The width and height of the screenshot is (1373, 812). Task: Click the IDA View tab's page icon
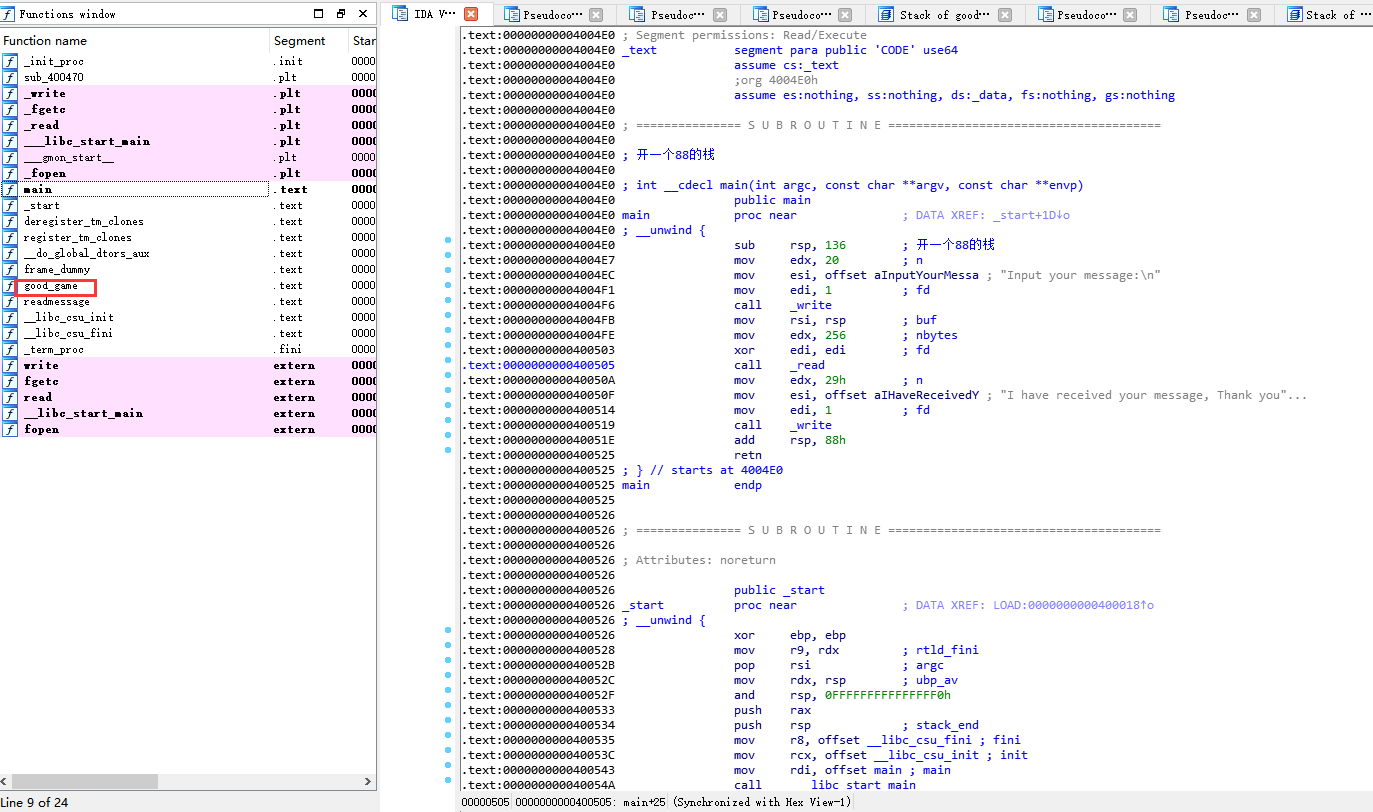400,14
